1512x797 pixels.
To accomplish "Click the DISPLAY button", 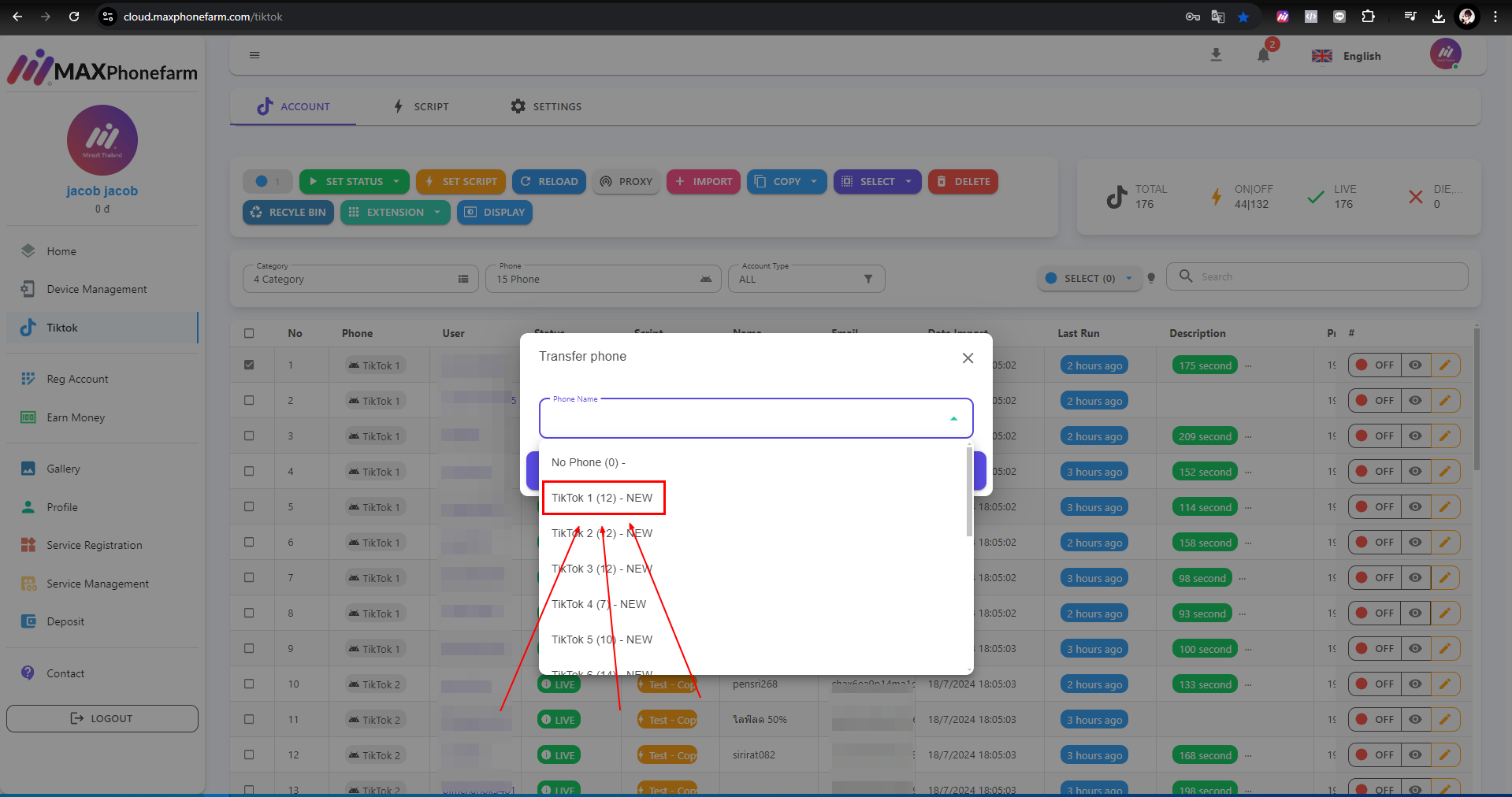I will click(x=495, y=212).
